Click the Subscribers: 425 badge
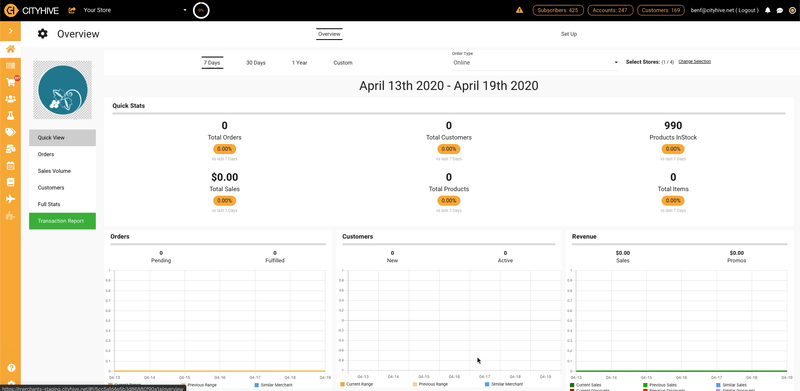This screenshot has height=391, width=800. pos(558,10)
